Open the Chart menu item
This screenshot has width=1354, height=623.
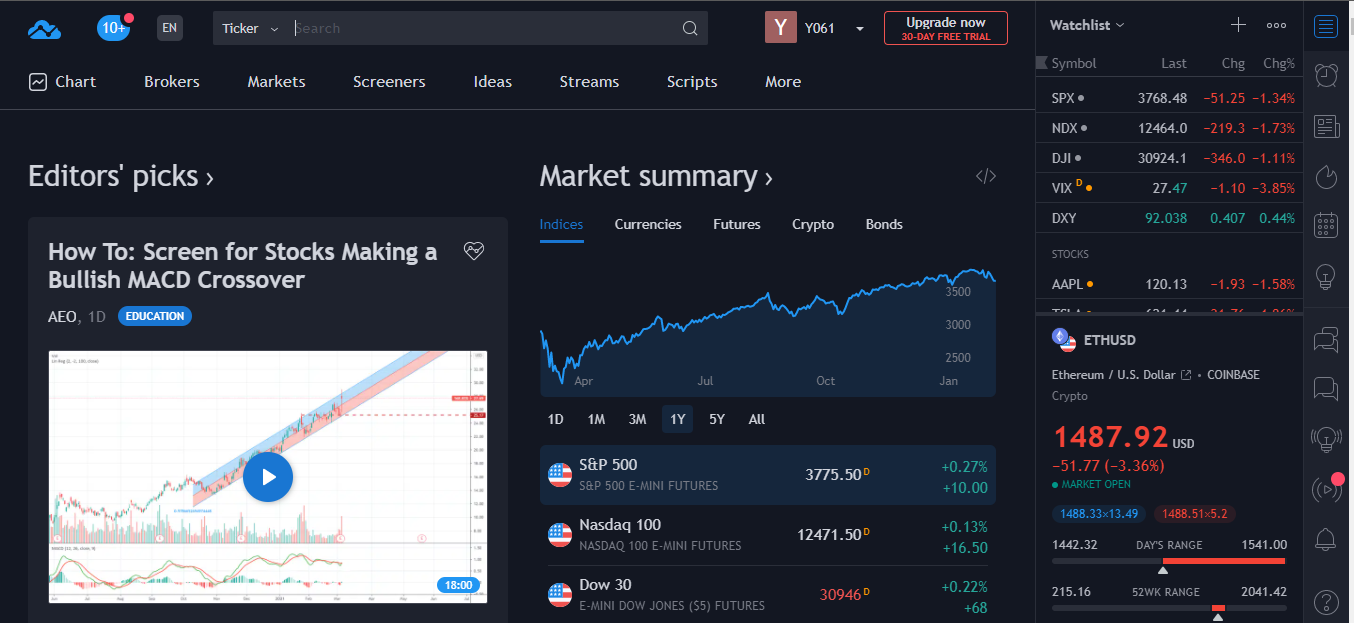pos(63,82)
